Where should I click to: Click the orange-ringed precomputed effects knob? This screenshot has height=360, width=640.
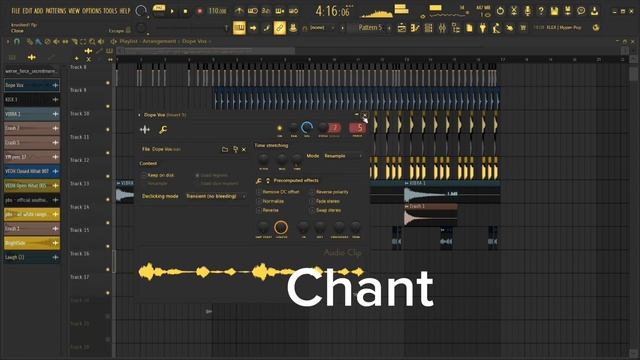point(281,227)
